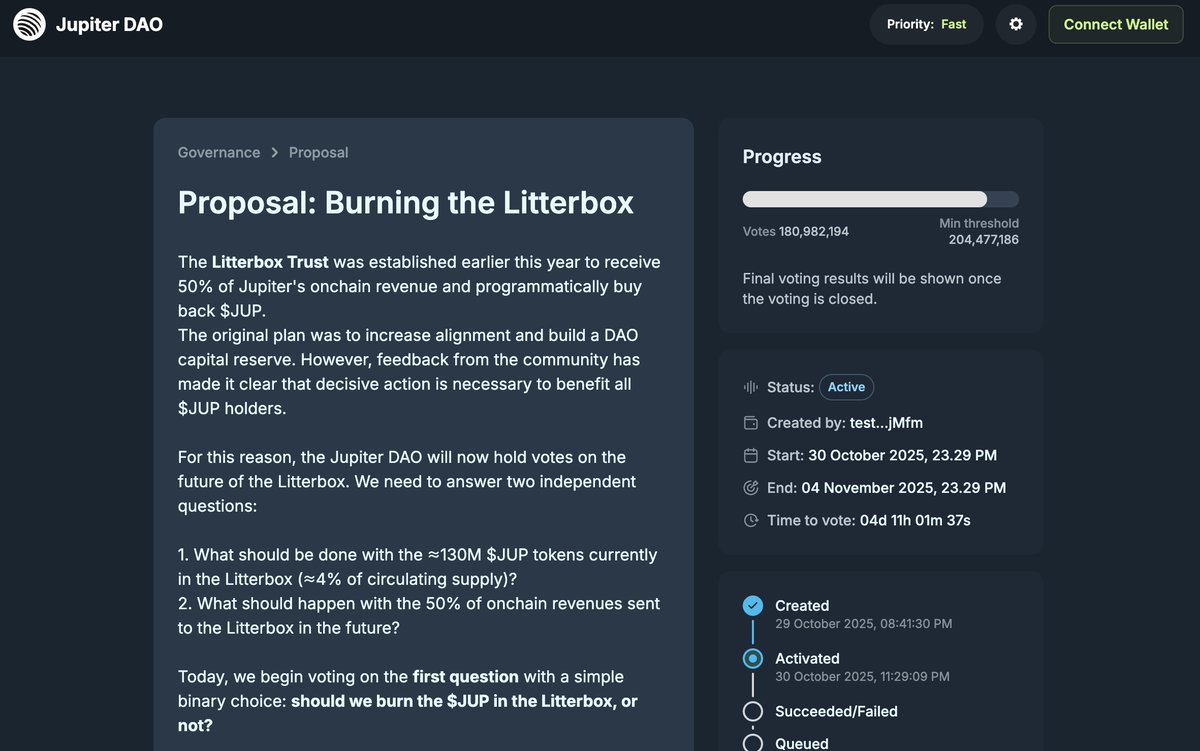
Task: Select the Activated timeline step marker
Action: pos(753,659)
